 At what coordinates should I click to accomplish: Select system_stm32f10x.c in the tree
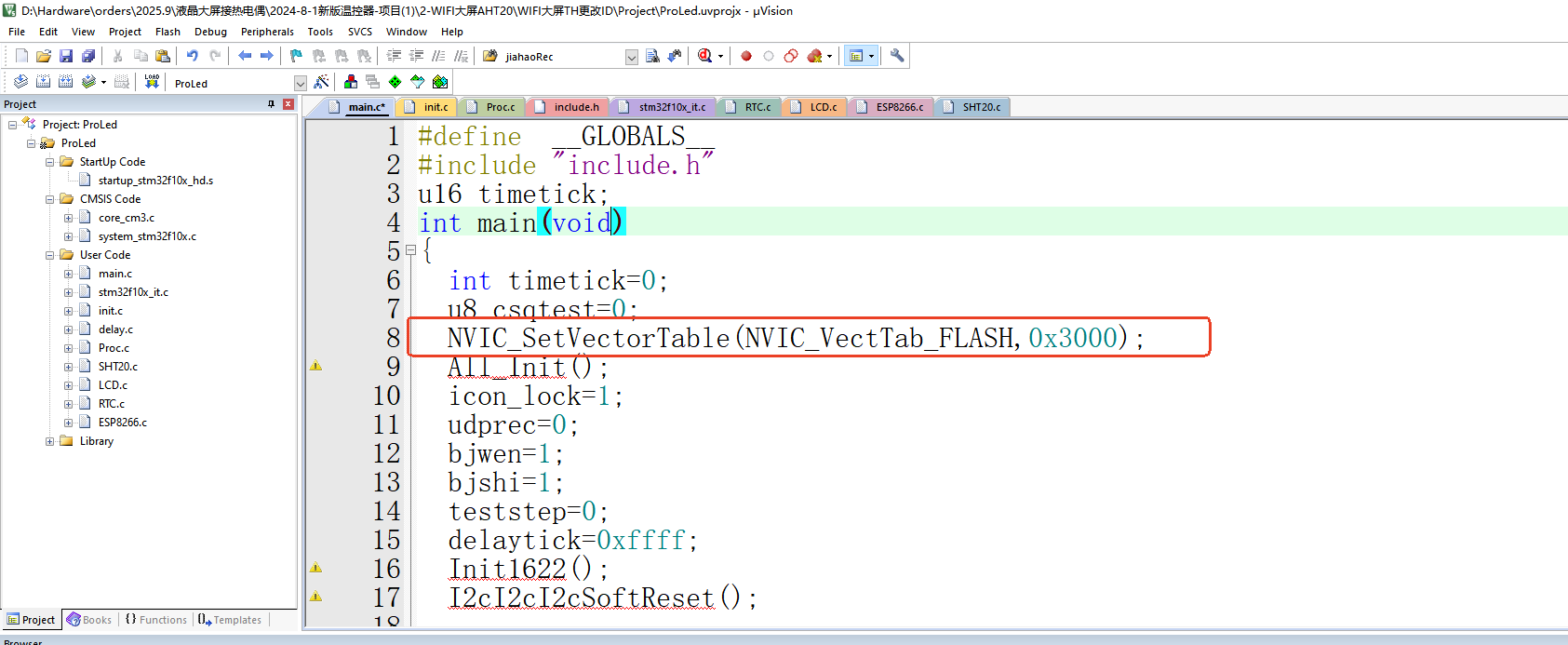147,236
